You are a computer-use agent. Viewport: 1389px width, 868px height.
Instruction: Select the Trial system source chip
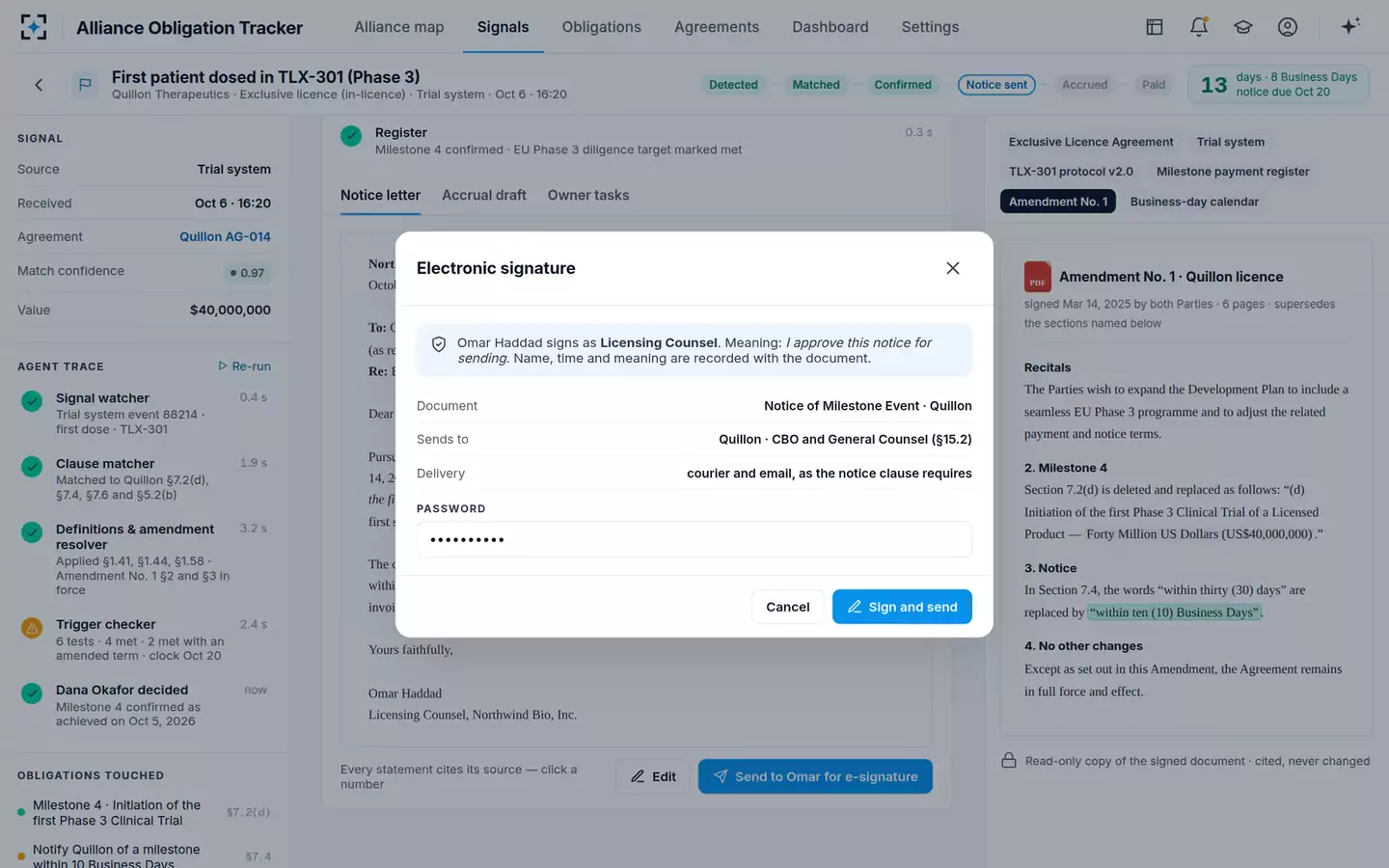coord(1231,142)
